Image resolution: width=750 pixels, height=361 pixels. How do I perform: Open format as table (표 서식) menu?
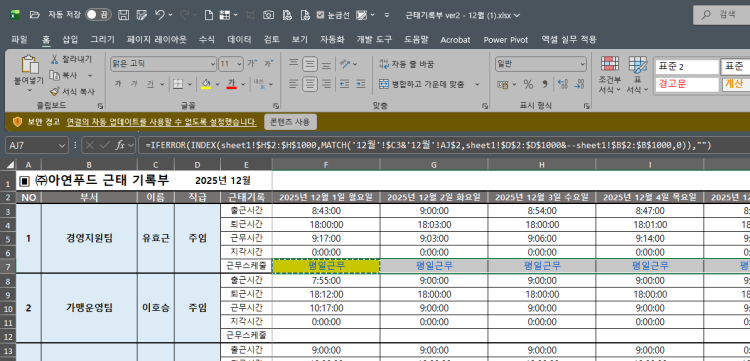tap(638, 75)
